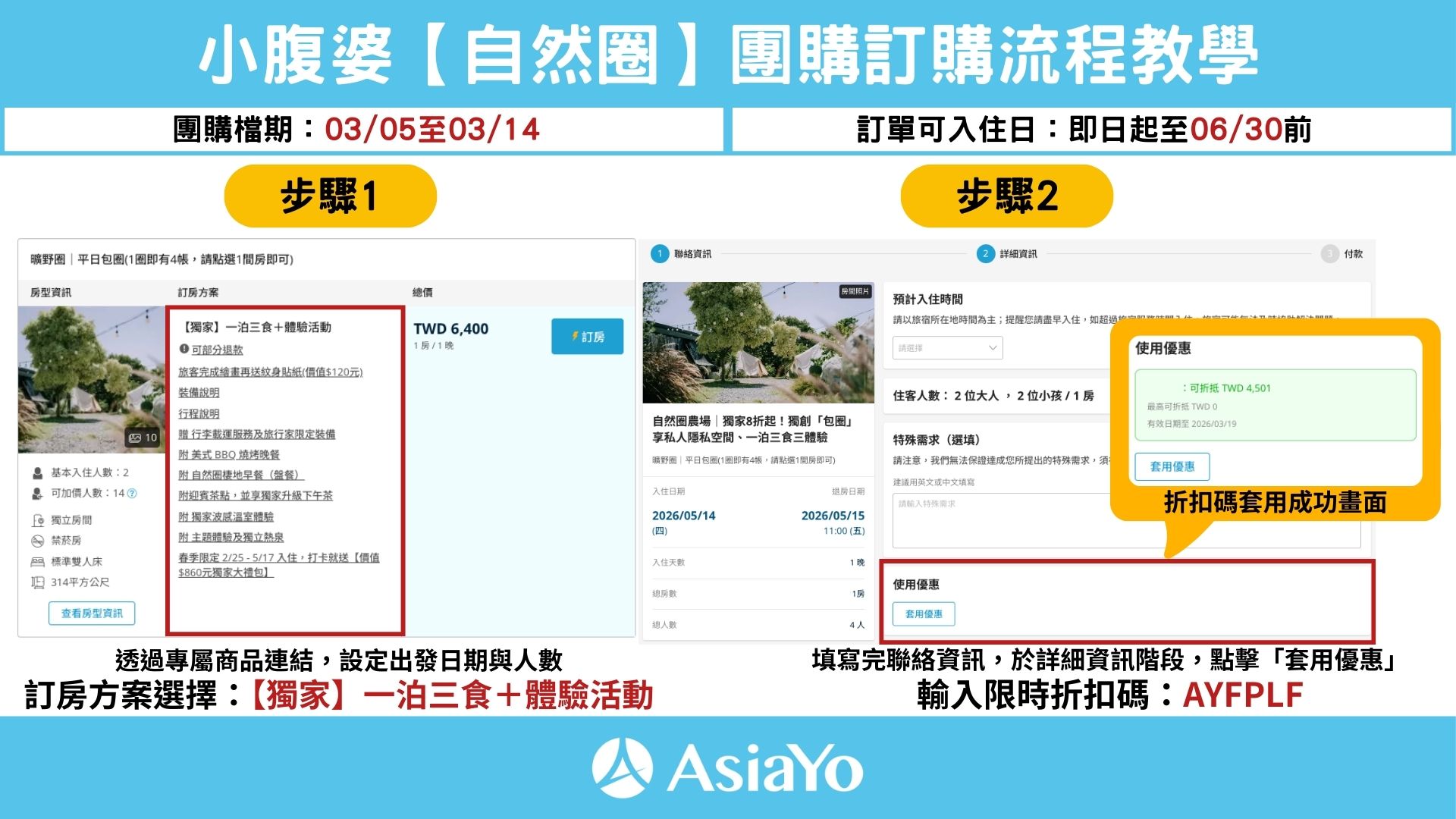Image resolution: width=1456 pixels, height=819 pixels.
Task: Click the 訂房 booking button
Action: [588, 335]
